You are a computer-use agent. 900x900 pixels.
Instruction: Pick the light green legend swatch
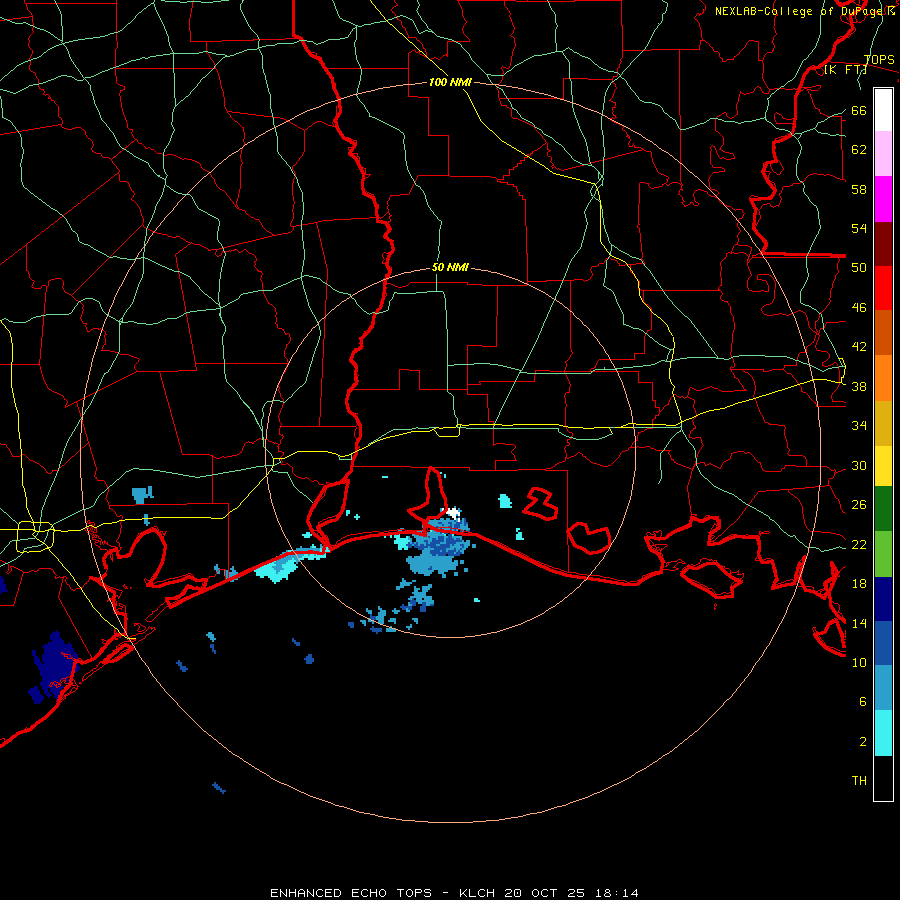(x=883, y=554)
